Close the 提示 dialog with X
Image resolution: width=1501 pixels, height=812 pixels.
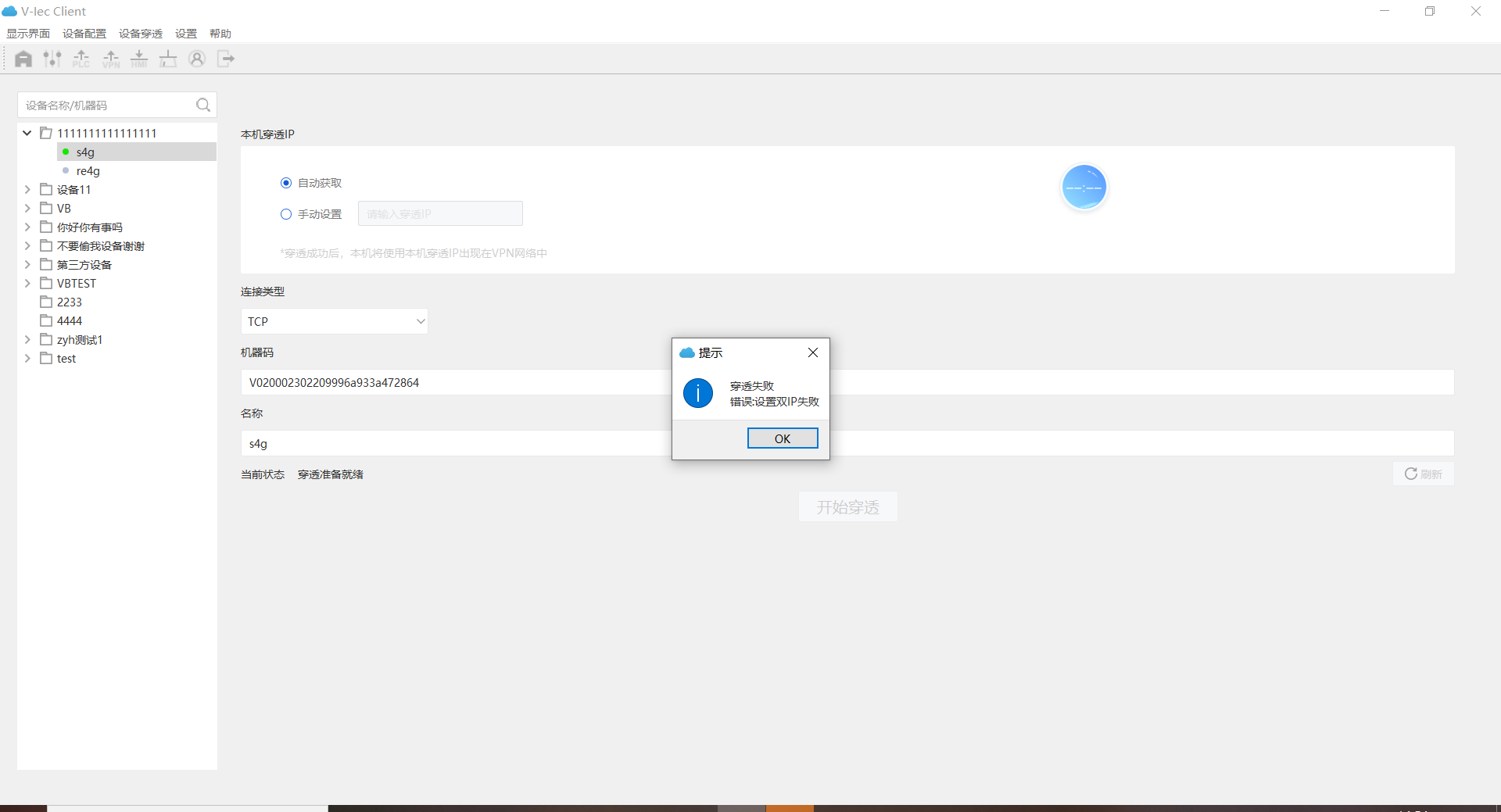tap(813, 352)
